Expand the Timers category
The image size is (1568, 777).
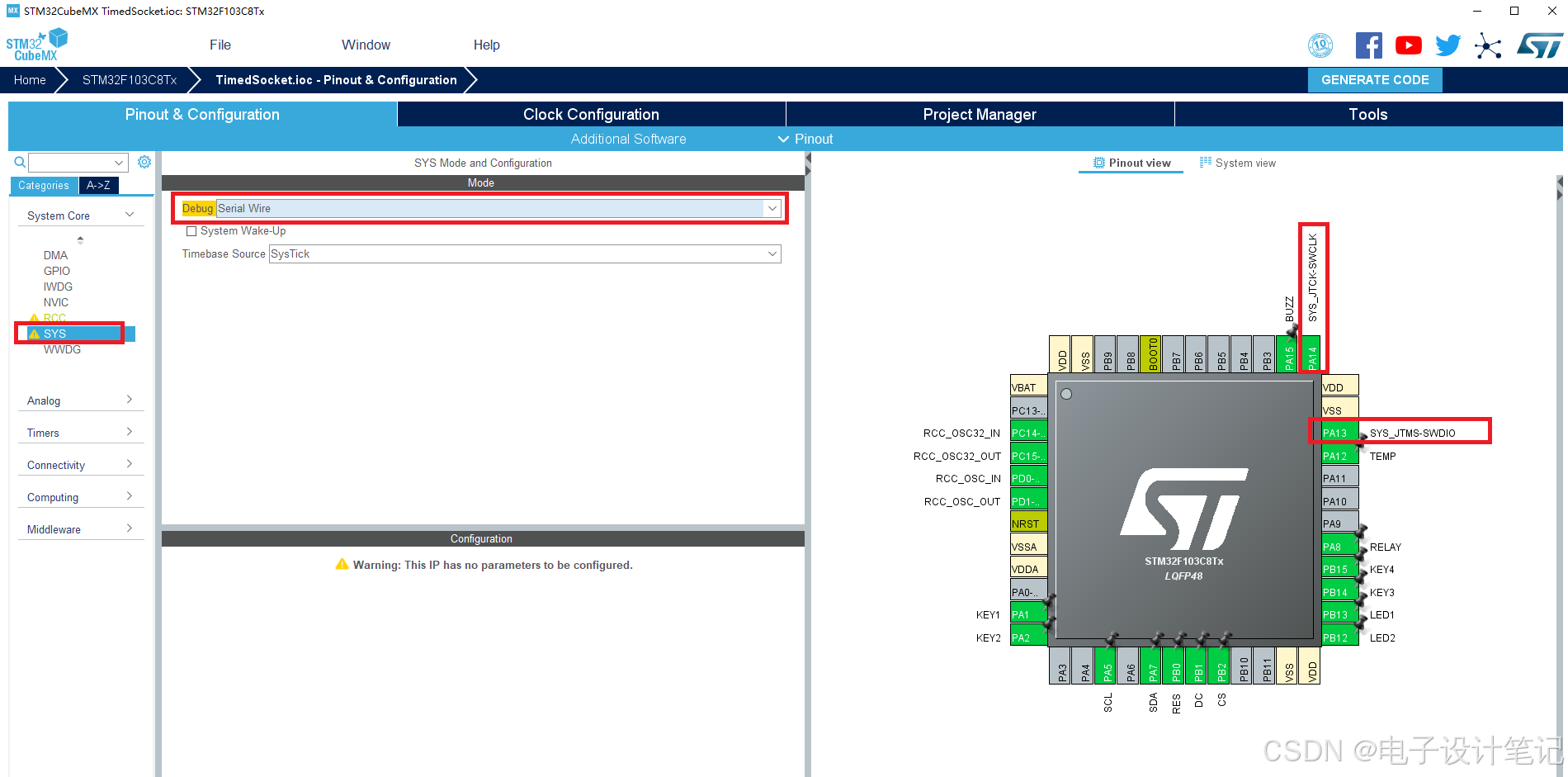point(81,433)
